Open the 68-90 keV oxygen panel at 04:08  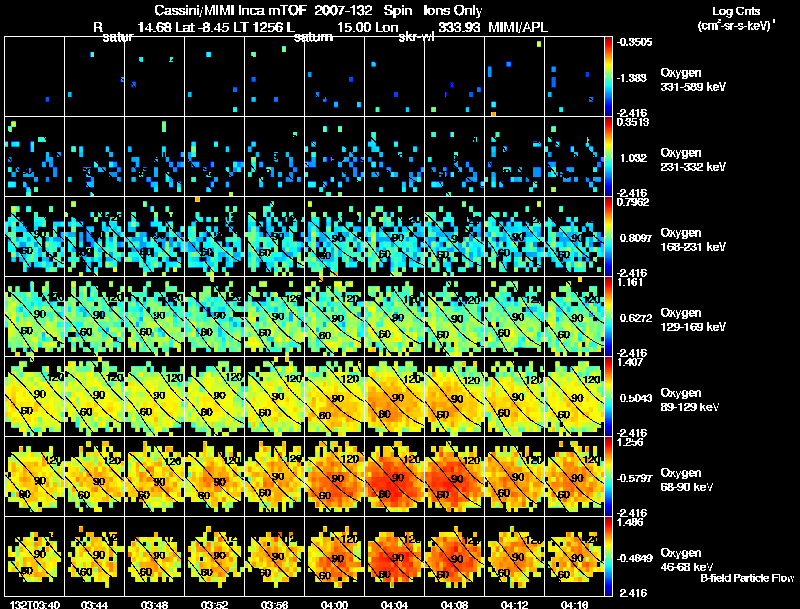454,476
